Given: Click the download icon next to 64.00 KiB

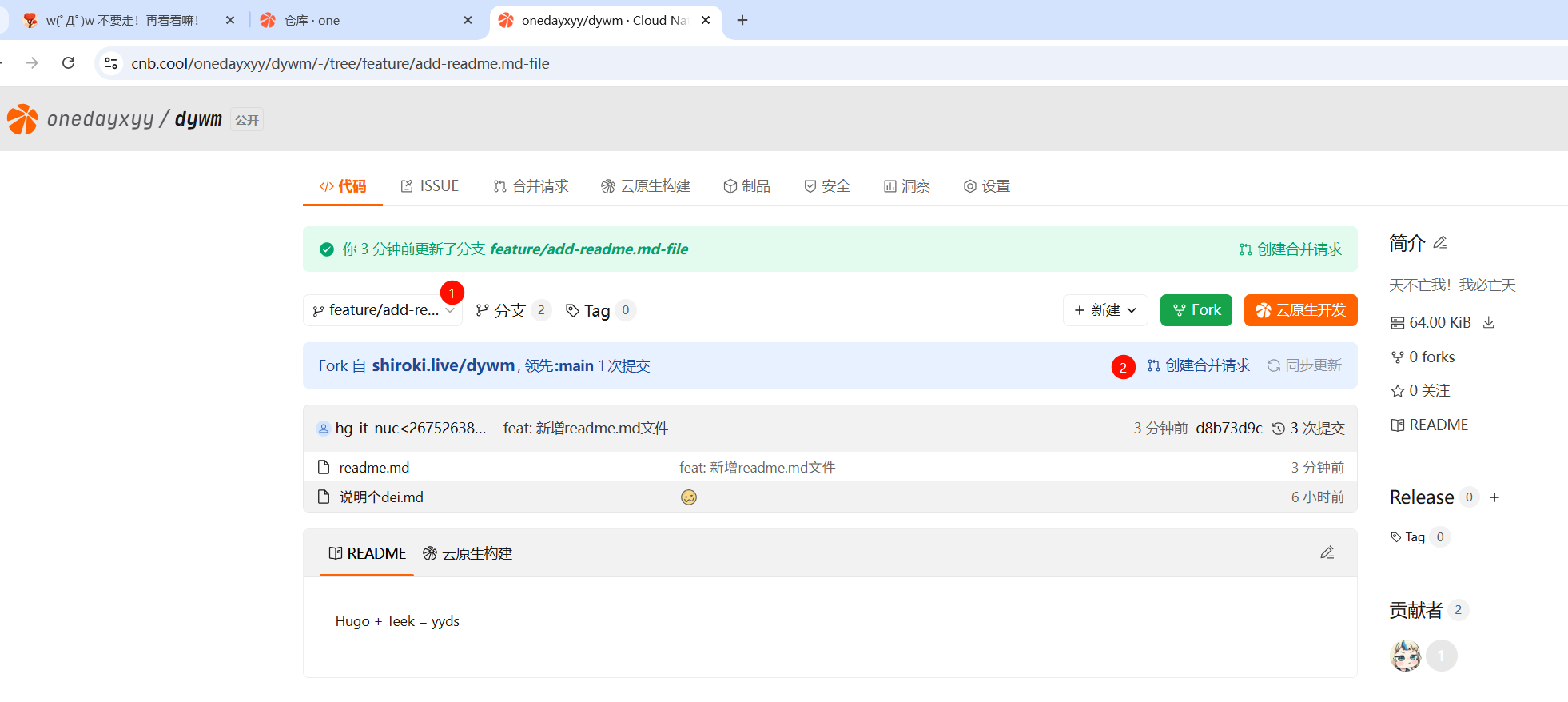Looking at the screenshot, I should pos(1489,322).
